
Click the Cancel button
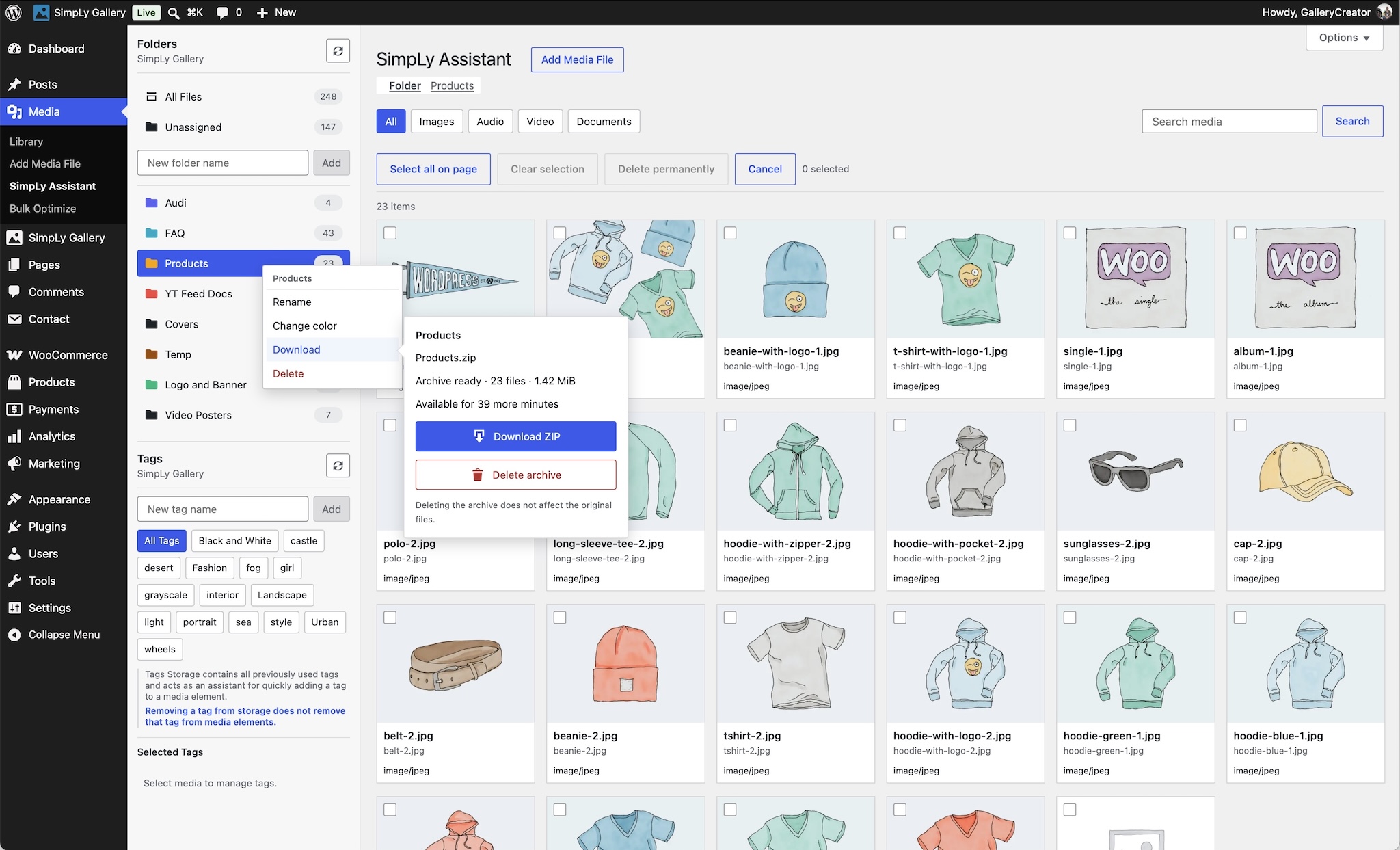(x=765, y=169)
